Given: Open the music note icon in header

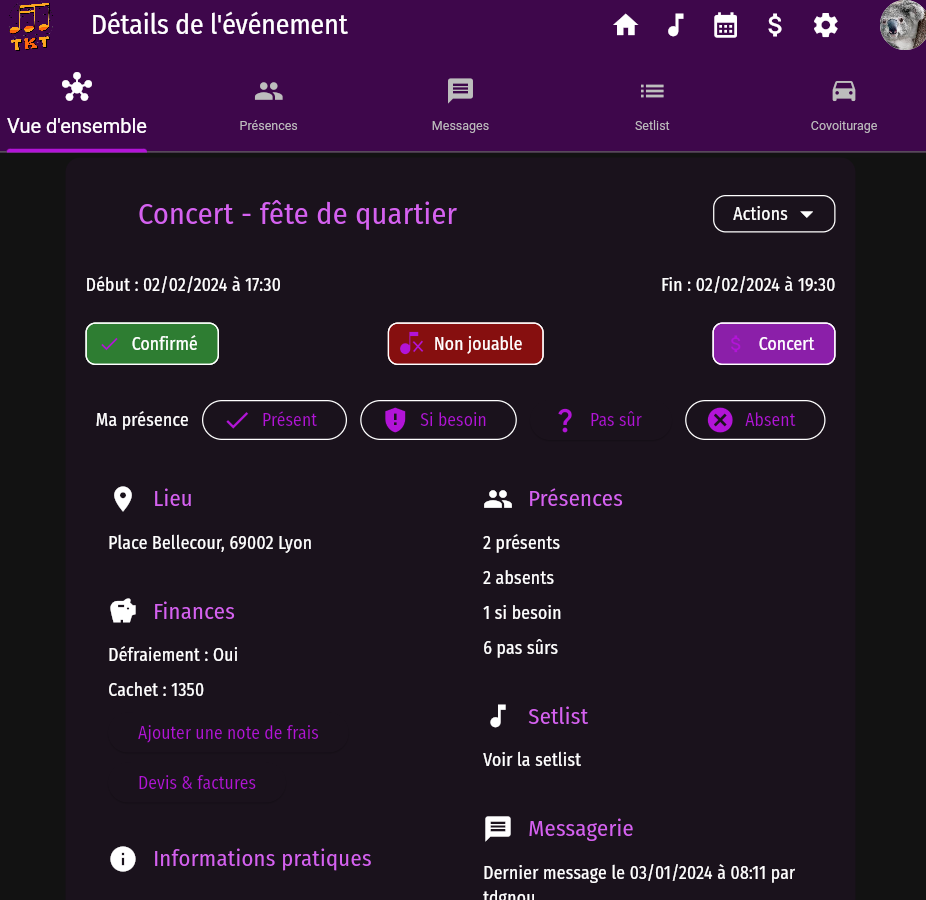Looking at the screenshot, I should [x=676, y=26].
